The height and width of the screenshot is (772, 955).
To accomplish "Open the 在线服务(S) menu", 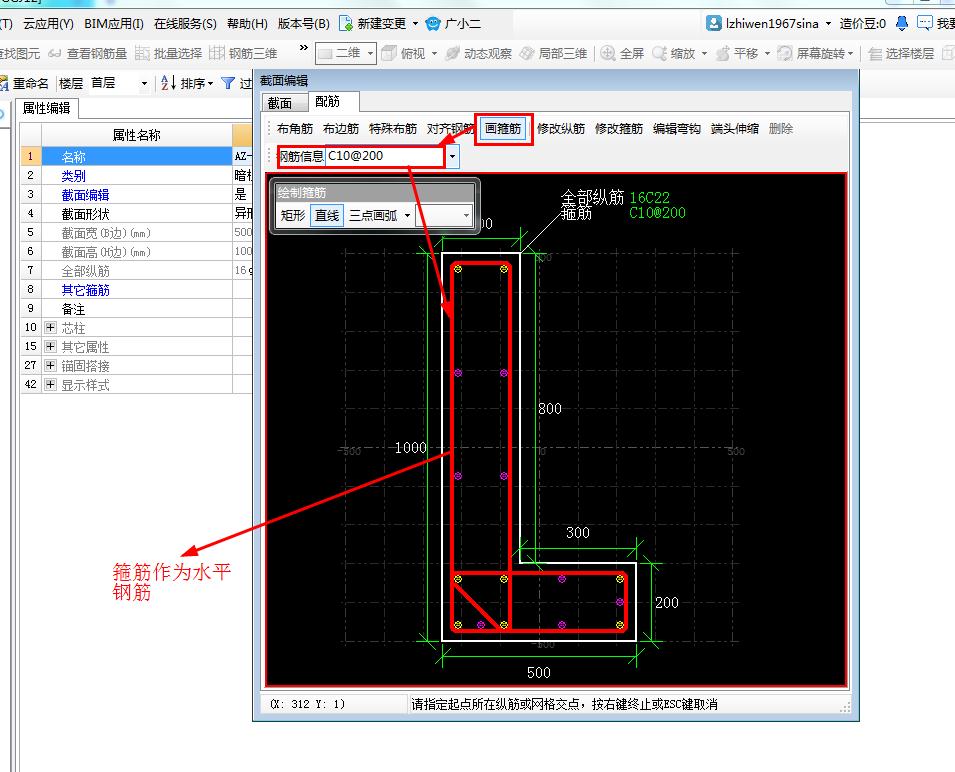I will (x=185, y=24).
